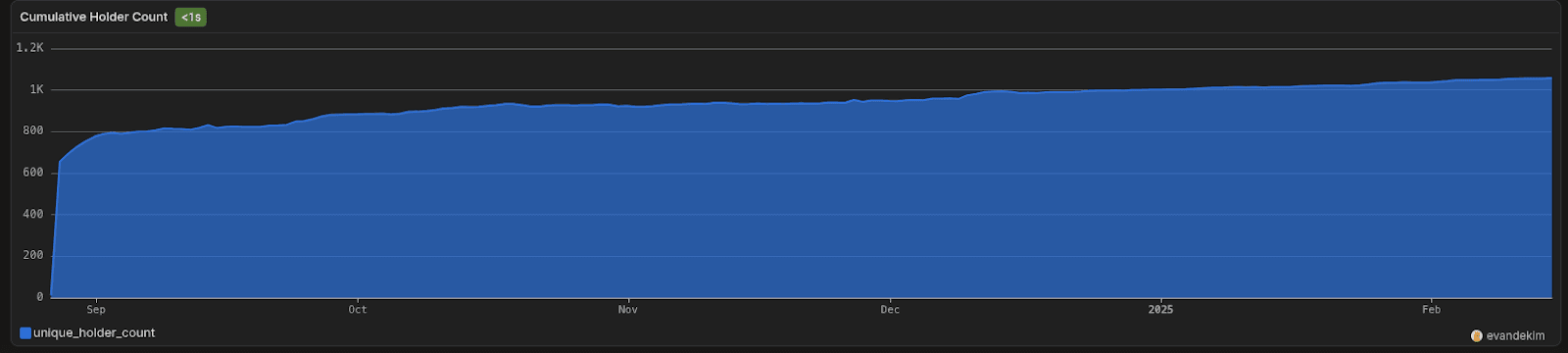The width and height of the screenshot is (1568, 353).
Task: Select the Sep label on the x-axis
Action: [x=96, y=310]
